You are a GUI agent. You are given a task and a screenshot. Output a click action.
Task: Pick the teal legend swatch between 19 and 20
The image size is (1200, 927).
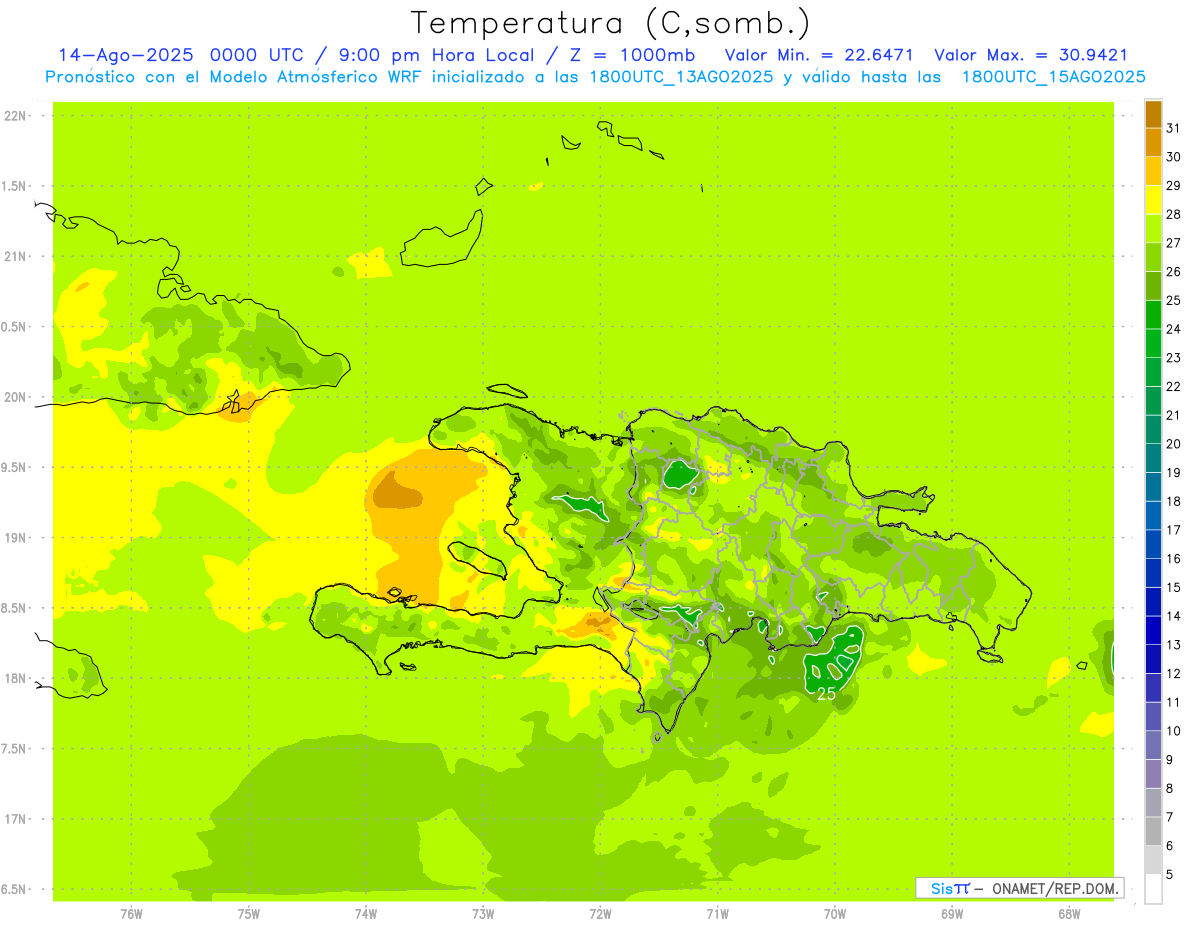1153,457
